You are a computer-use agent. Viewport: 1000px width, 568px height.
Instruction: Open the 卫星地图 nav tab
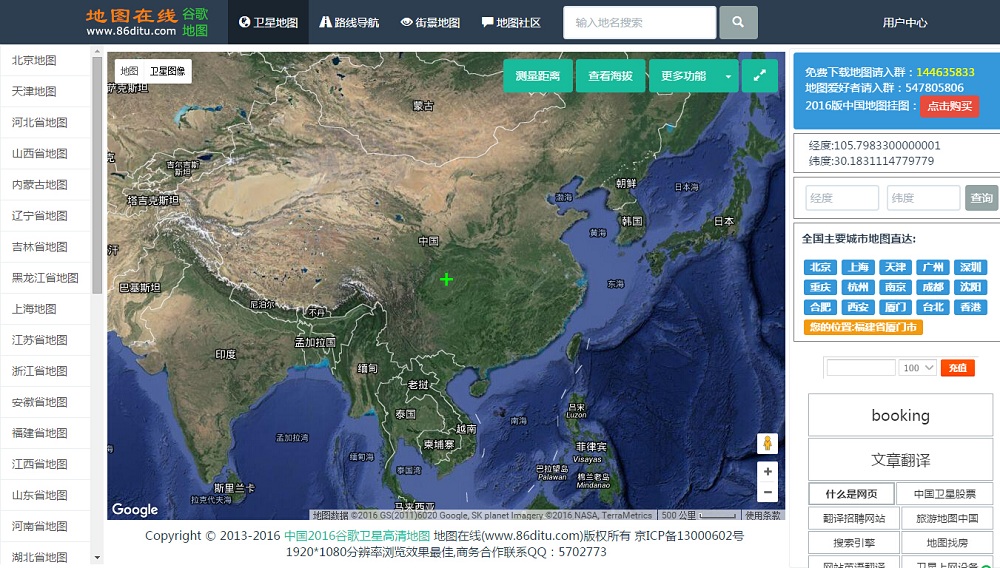click(268, 22)
